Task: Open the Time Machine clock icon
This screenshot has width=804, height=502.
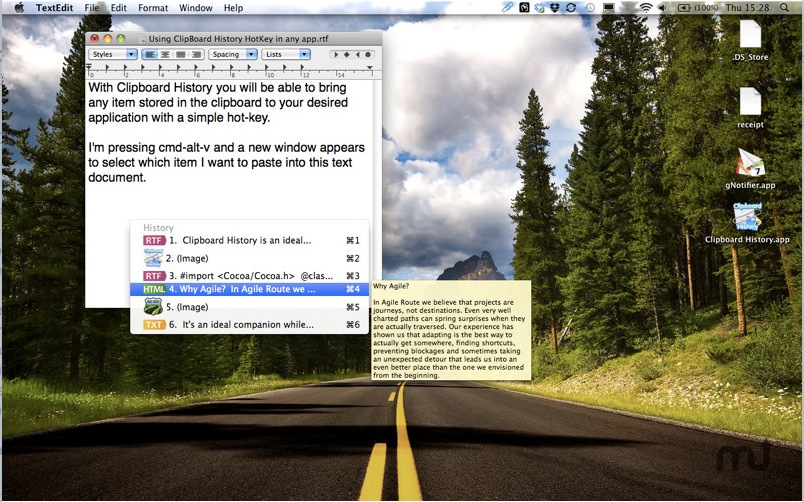Action: [x=590, y=8]
